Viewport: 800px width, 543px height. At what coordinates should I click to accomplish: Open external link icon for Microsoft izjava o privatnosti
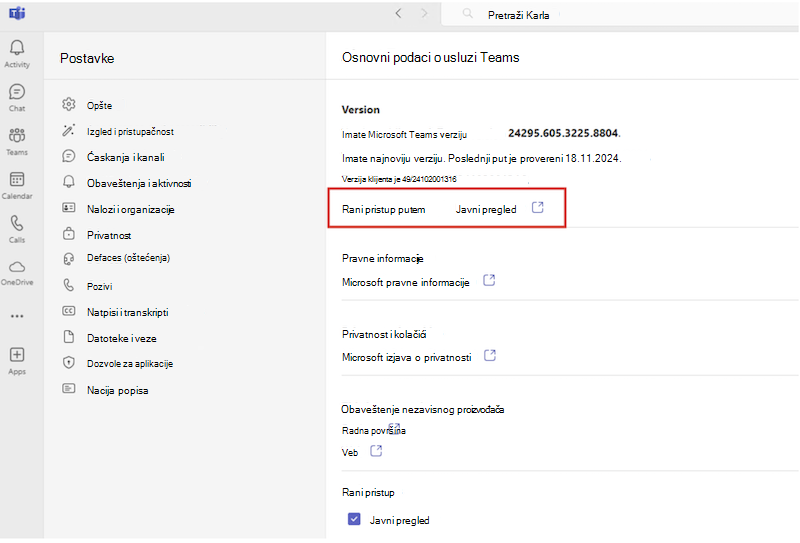click(x=490, y=355)
